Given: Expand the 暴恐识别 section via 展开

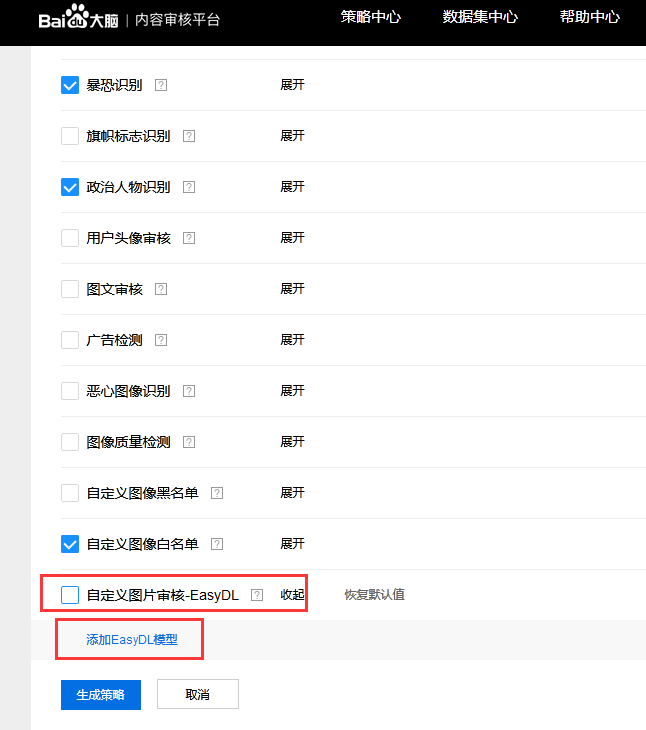Looking at the screenshot, I should (292, 85).
